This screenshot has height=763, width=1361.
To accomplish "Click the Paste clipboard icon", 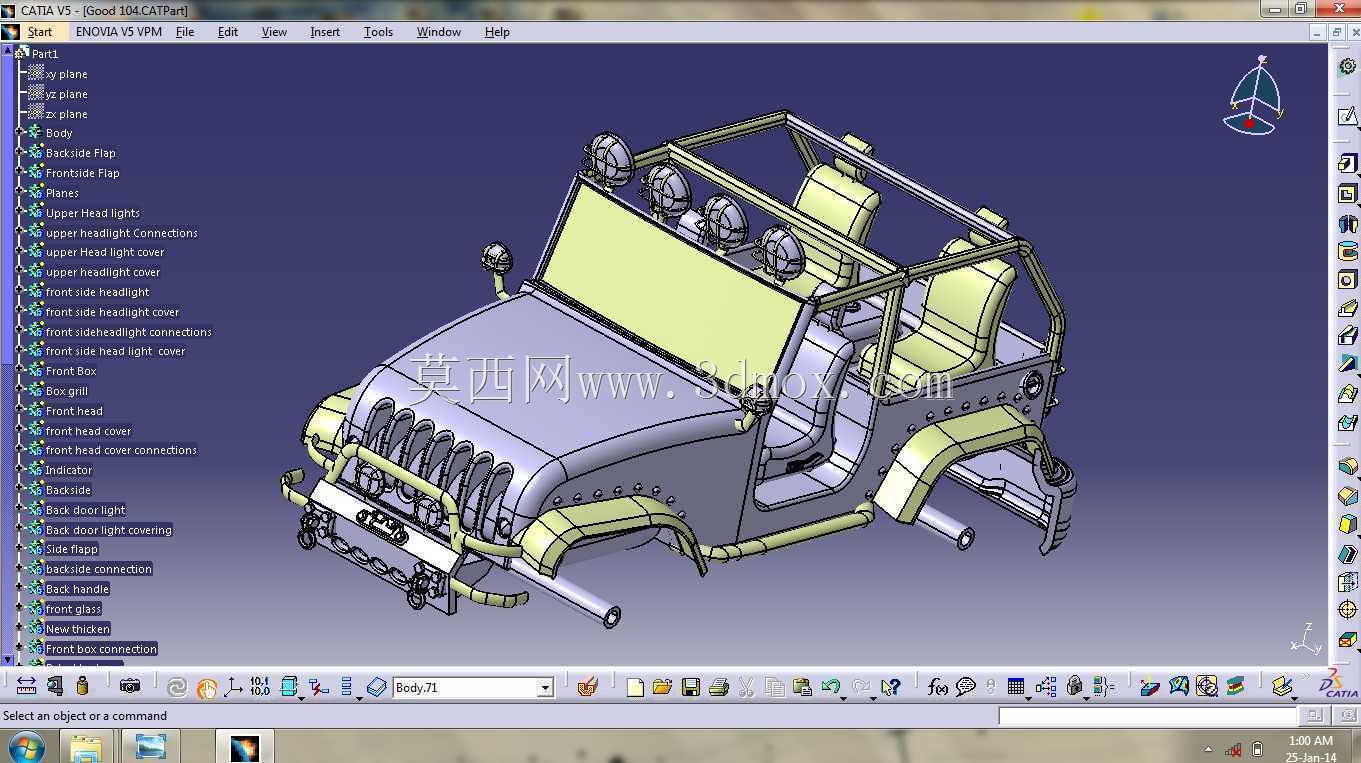I will [801, 687].
